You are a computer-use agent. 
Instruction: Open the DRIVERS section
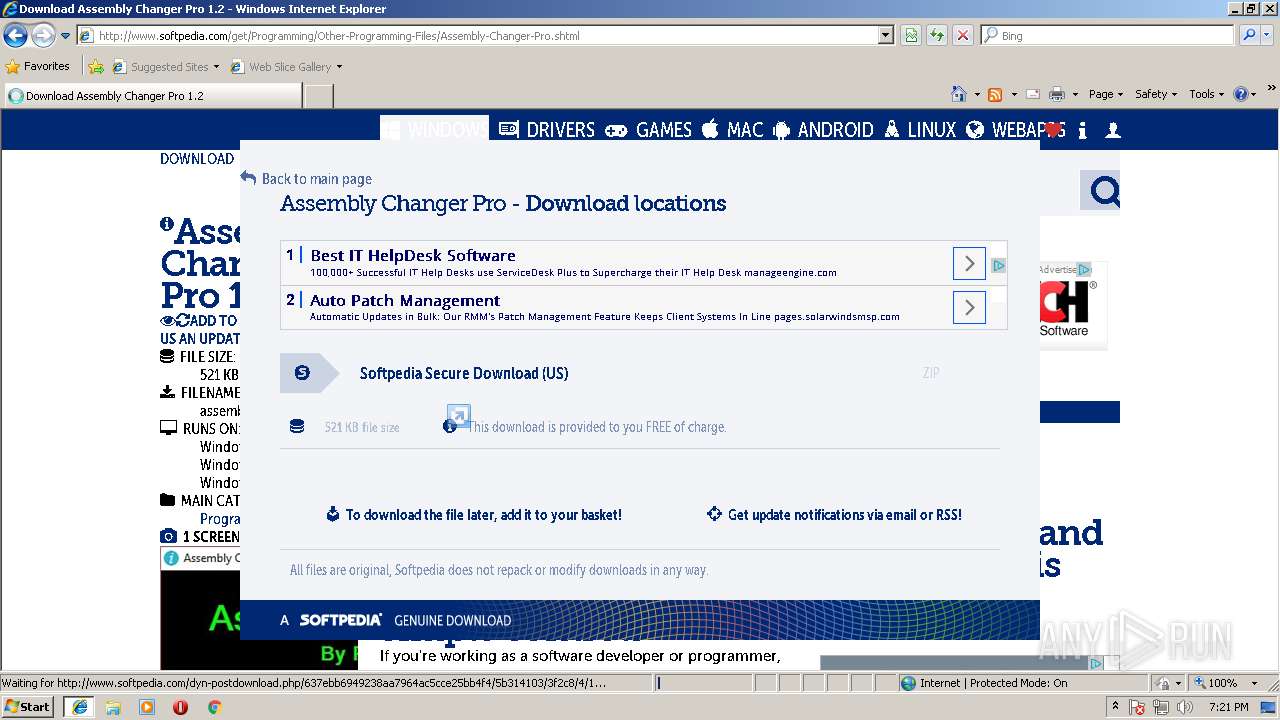[547, 129]
